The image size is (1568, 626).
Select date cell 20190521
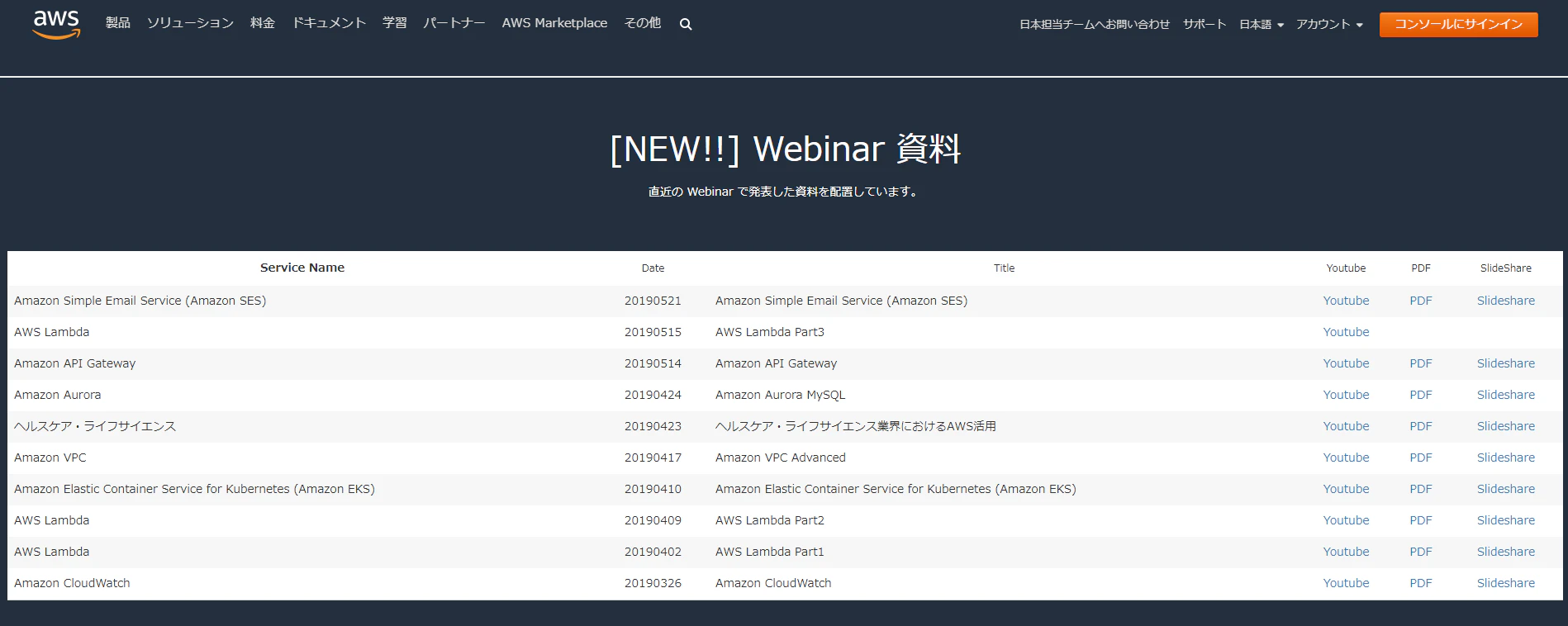[x=653, y=301]
